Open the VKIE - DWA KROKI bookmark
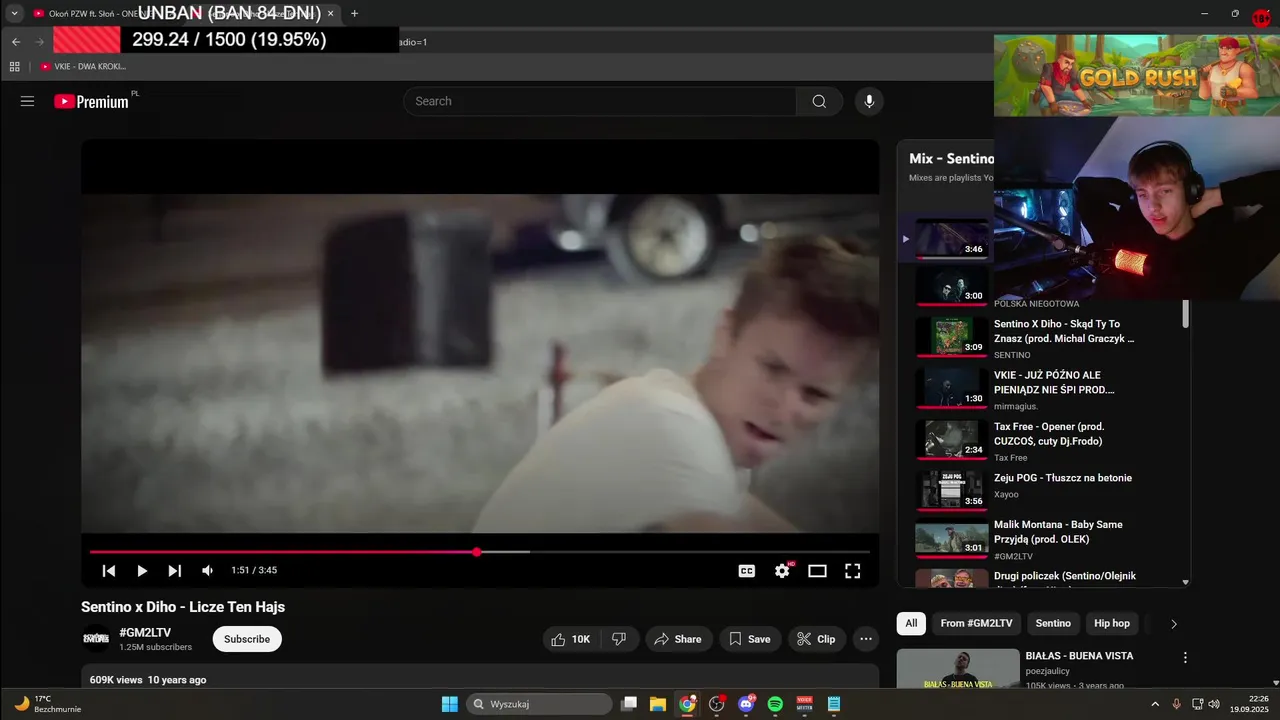The height and width of the screenshot is (720, 1280). click(x=84, y=66)
